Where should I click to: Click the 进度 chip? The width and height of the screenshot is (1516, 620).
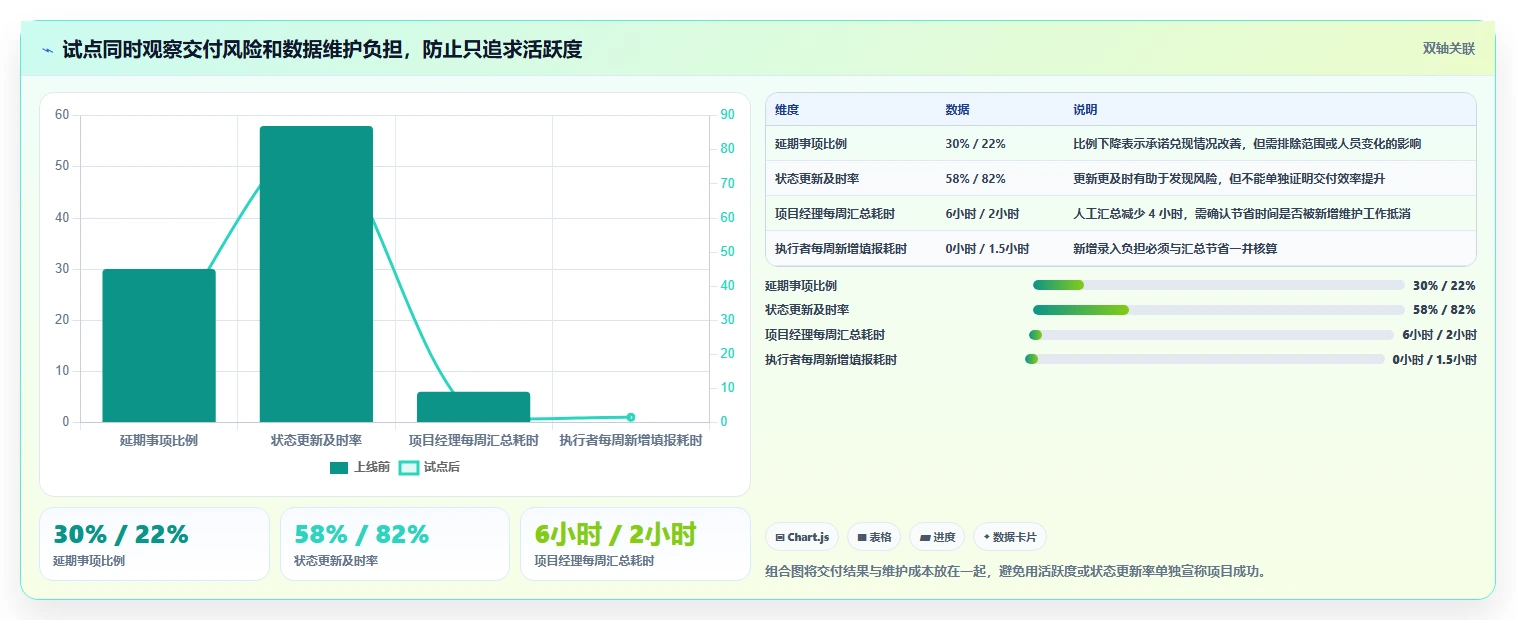click(937, 537)
